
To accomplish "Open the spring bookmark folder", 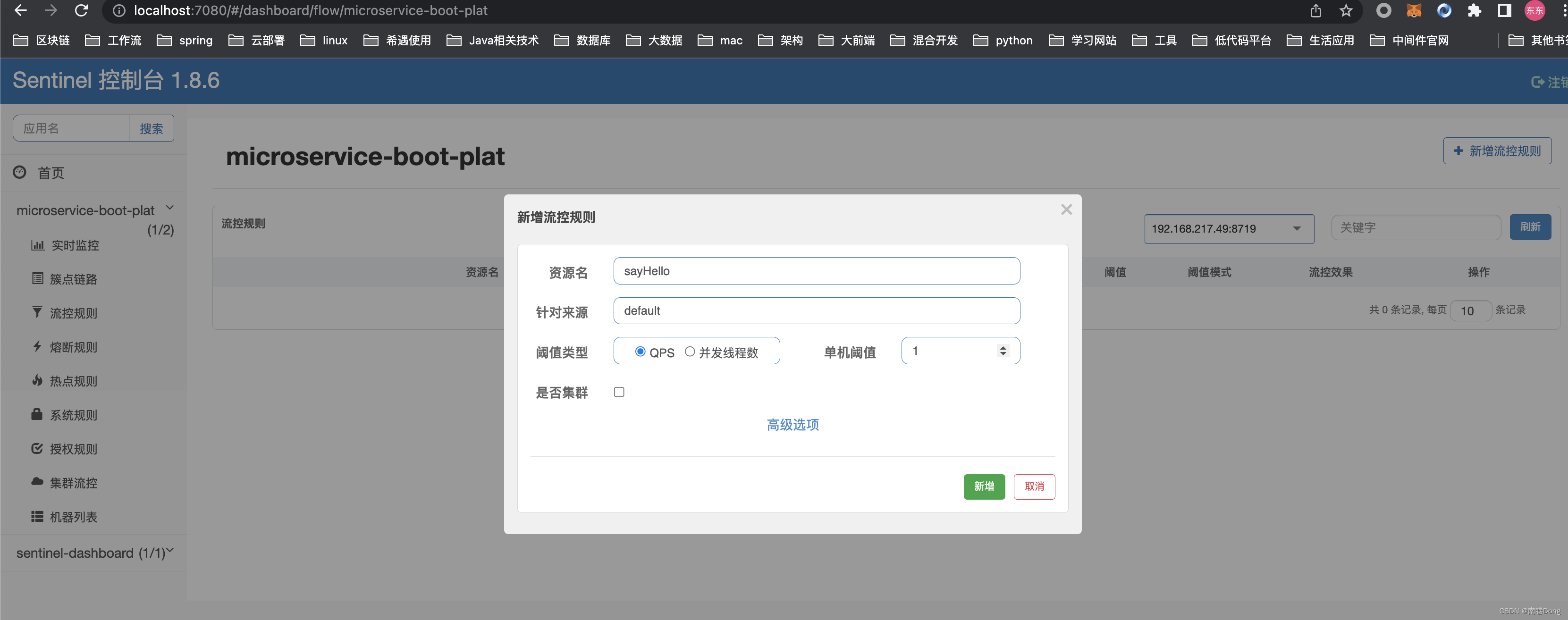I will pos(185,40).
